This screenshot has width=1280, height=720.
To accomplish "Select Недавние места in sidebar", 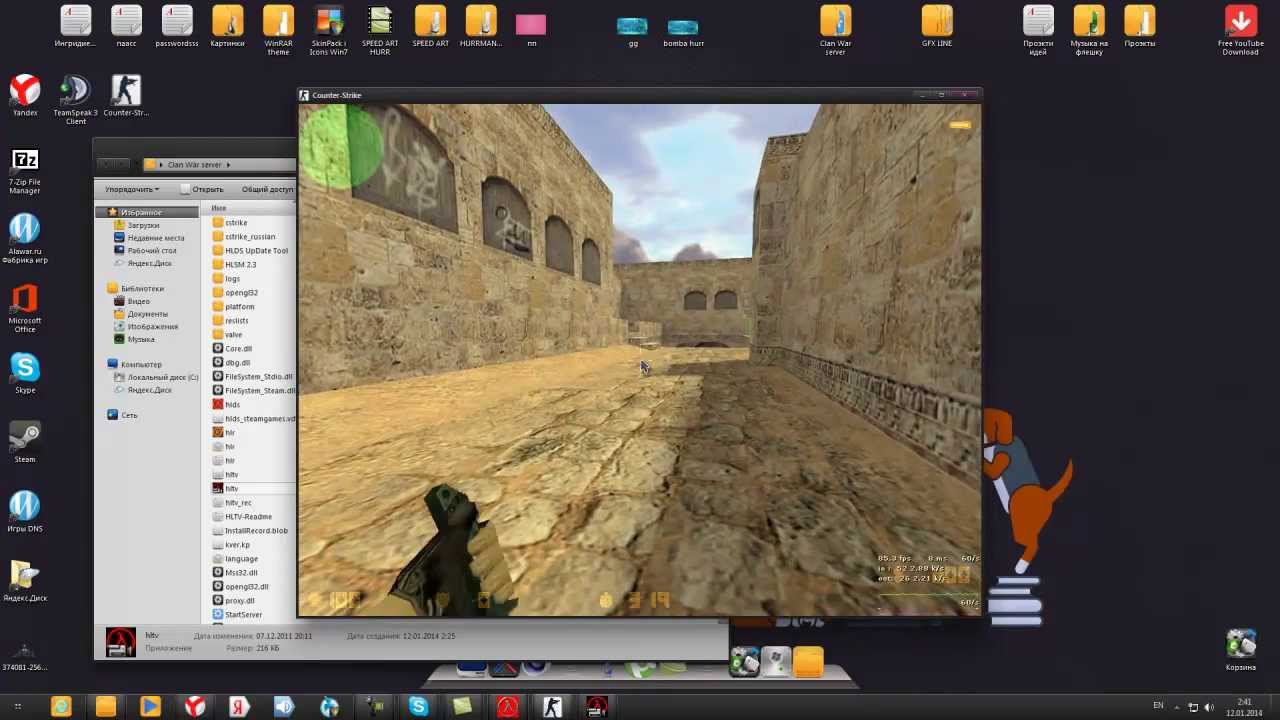I will (x=155, y=238).
